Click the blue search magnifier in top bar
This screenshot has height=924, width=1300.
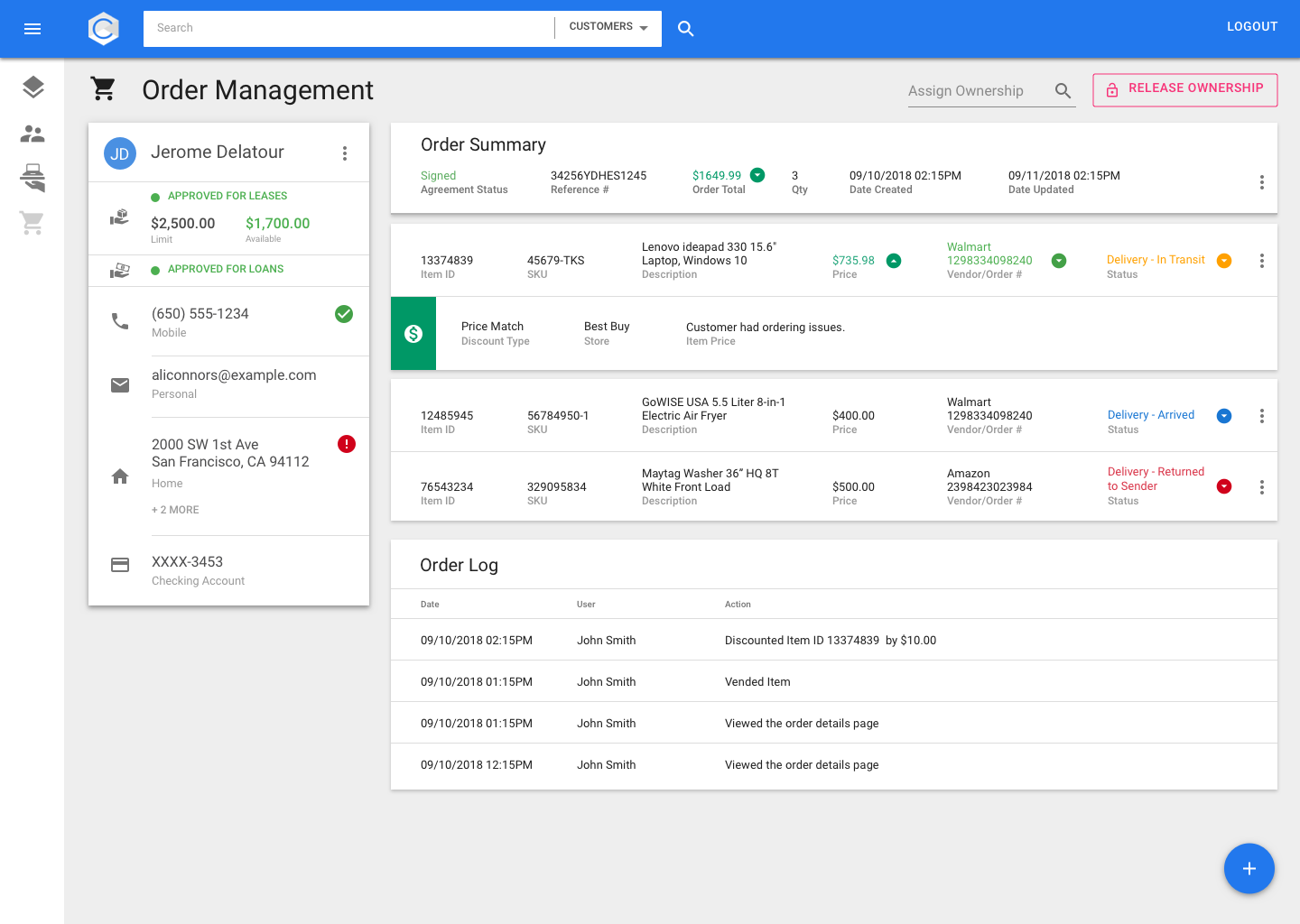click(x=686, y=29)
